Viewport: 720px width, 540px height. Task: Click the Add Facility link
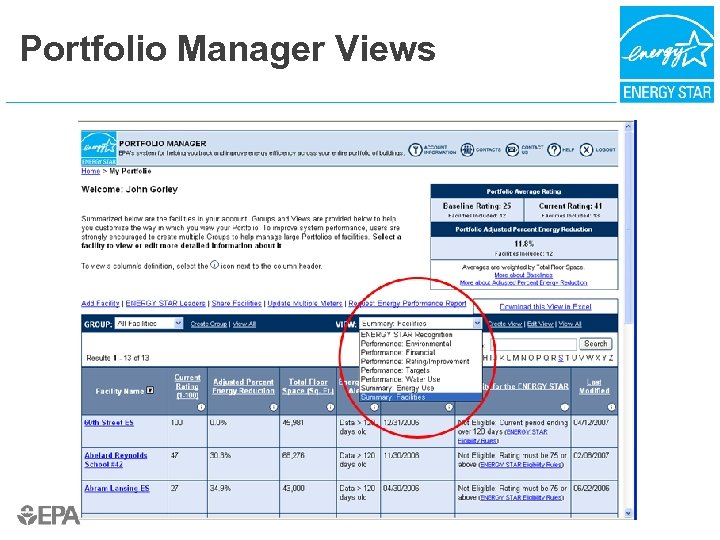[100, 304]
